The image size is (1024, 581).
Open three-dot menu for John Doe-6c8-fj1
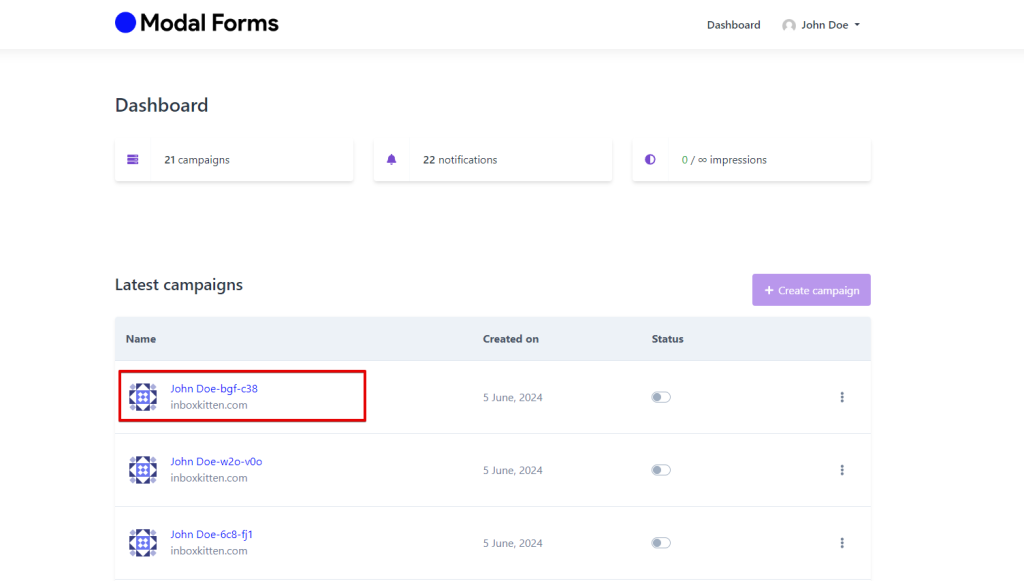coord(842,543)
